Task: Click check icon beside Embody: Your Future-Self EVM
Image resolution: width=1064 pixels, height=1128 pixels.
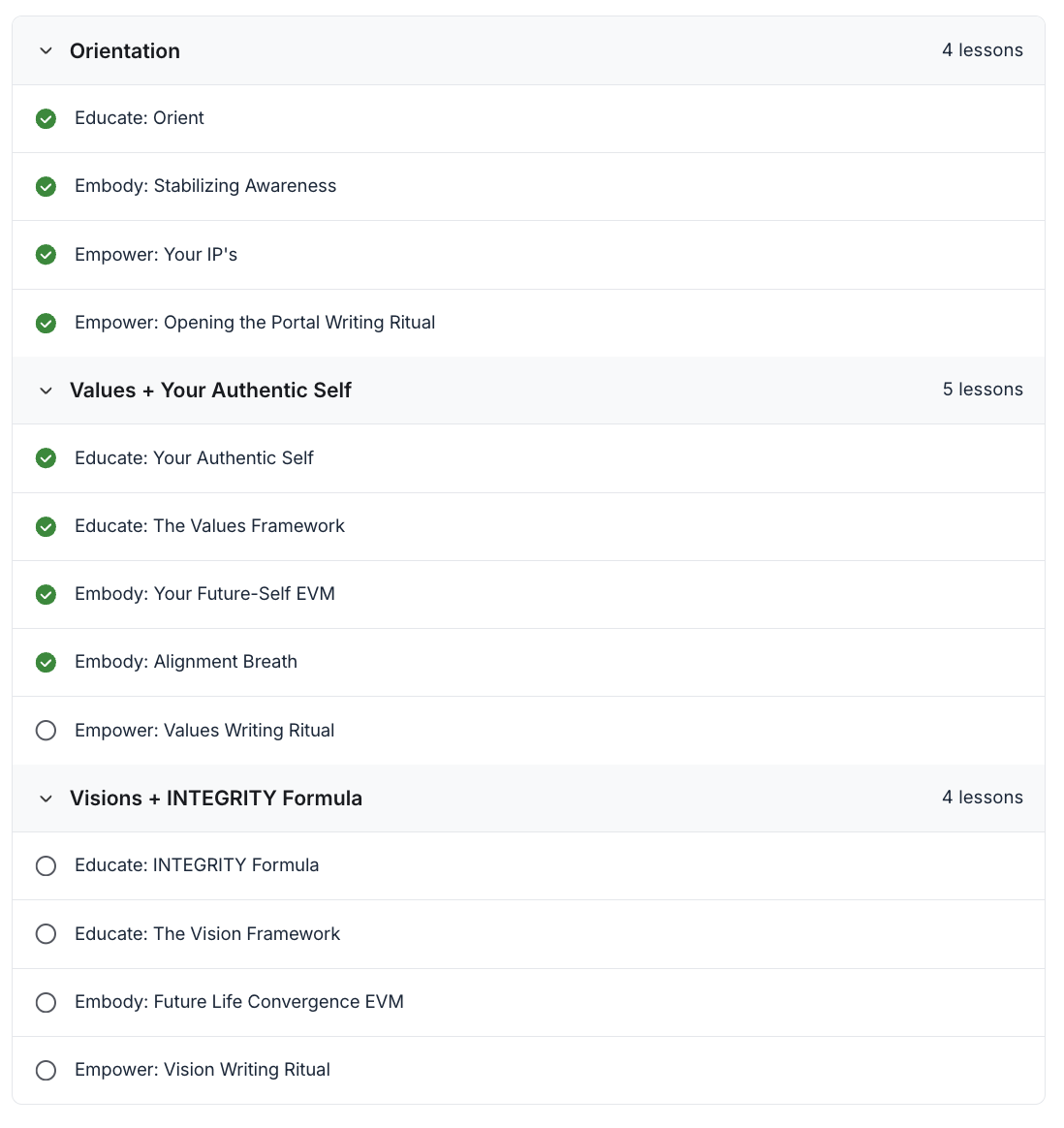Action: pyautogui.click(x=47, y=594)
